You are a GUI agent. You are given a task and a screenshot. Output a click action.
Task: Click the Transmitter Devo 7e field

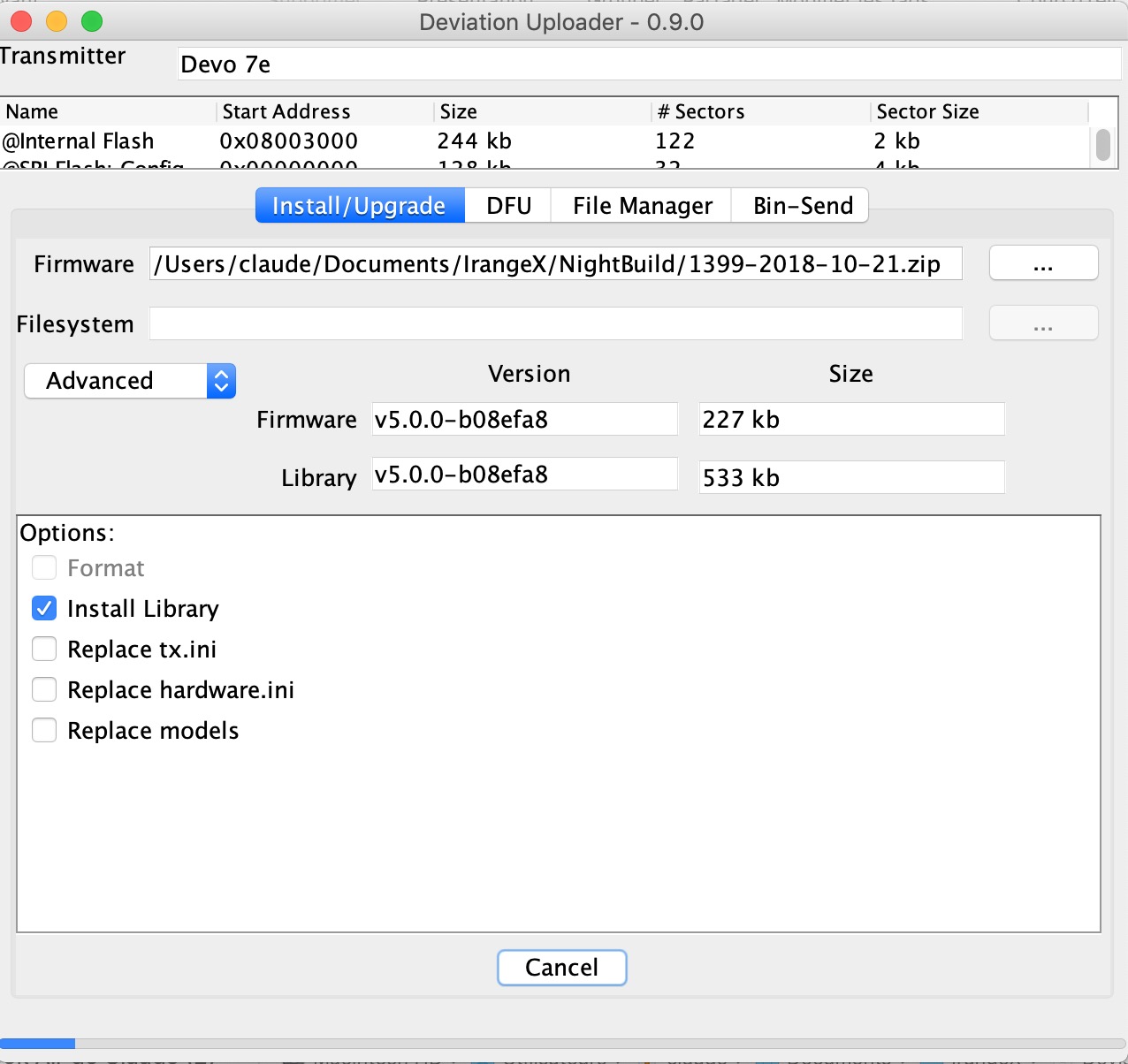650,64
